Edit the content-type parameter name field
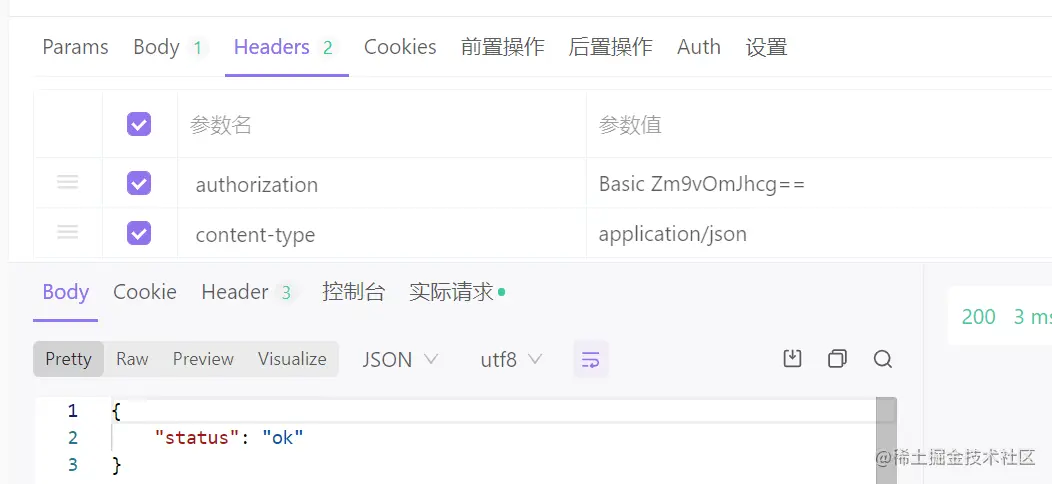Screen dimensions: 1052x484 (x=382, y=233)
